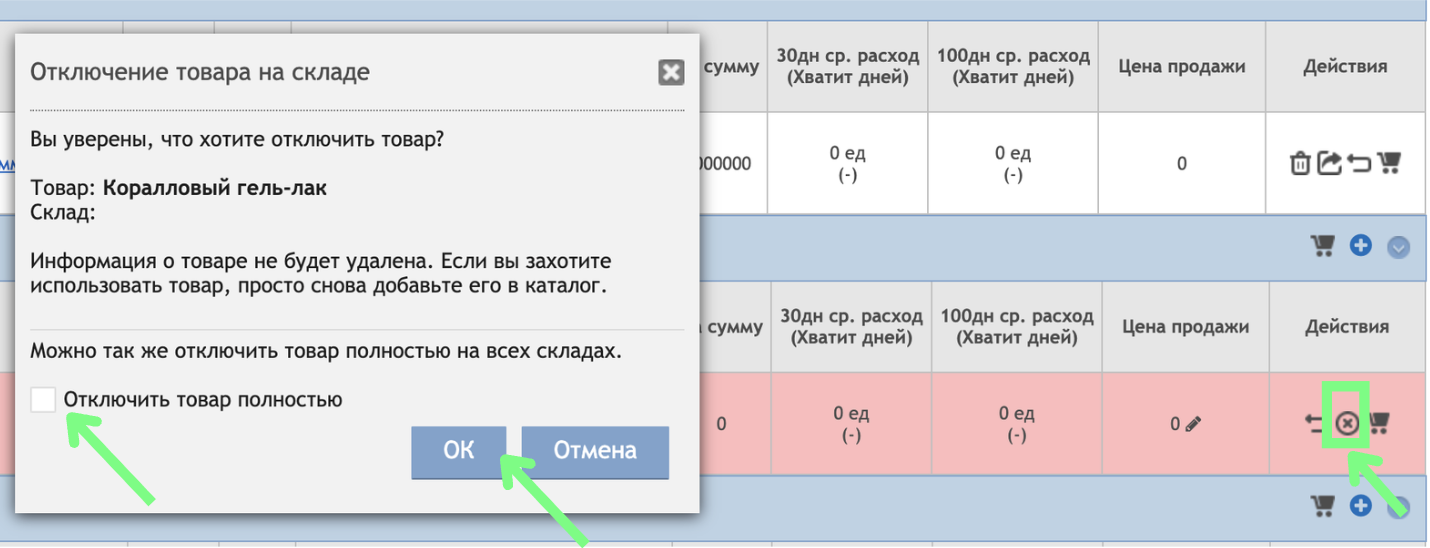
Task: Click the cart icon in the pink row
Action: click(x=1378, y=424)
